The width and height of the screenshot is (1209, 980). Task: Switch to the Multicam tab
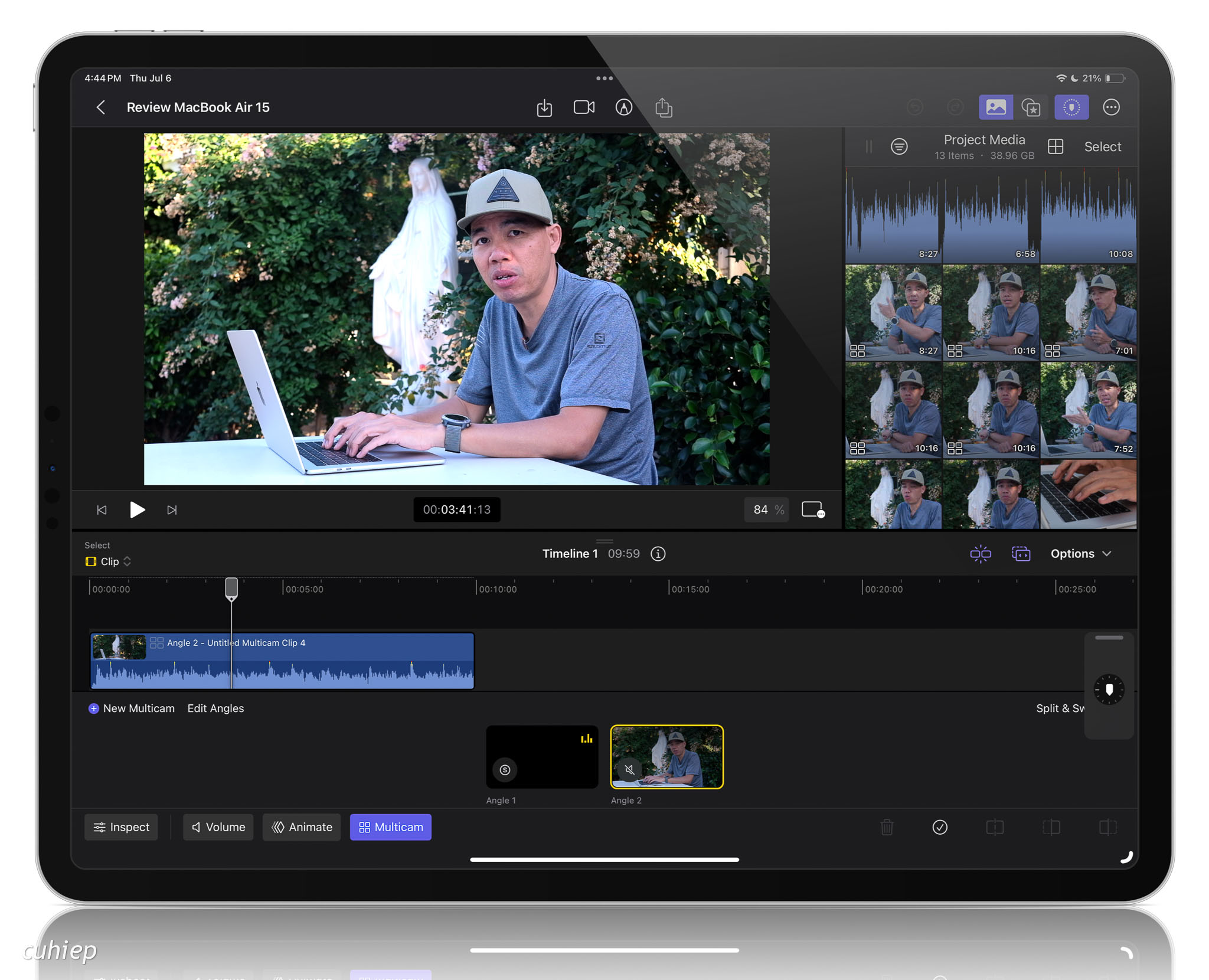point(391,827)
